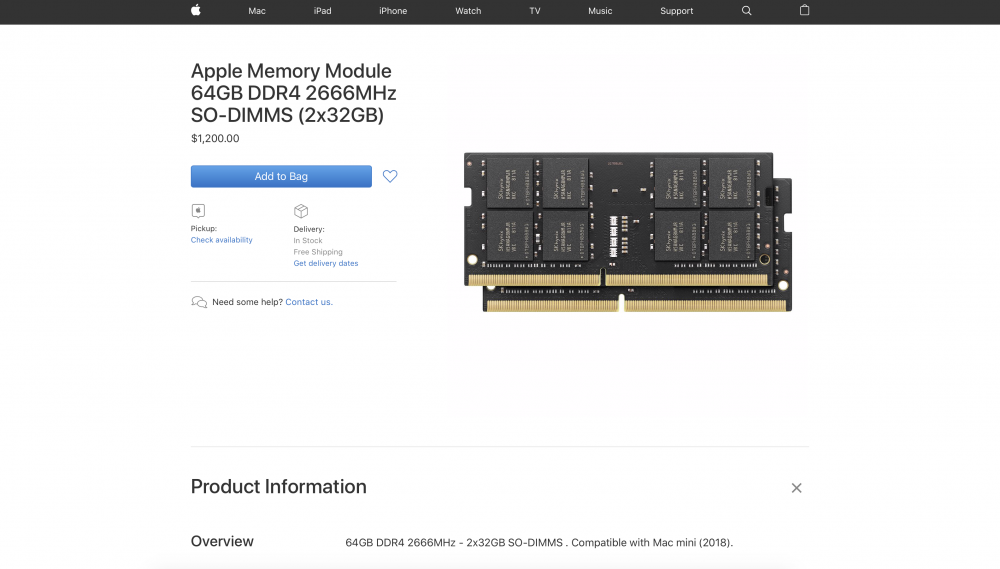Open the TV menu
1000x569 pixels.
[x=534, y=11]
